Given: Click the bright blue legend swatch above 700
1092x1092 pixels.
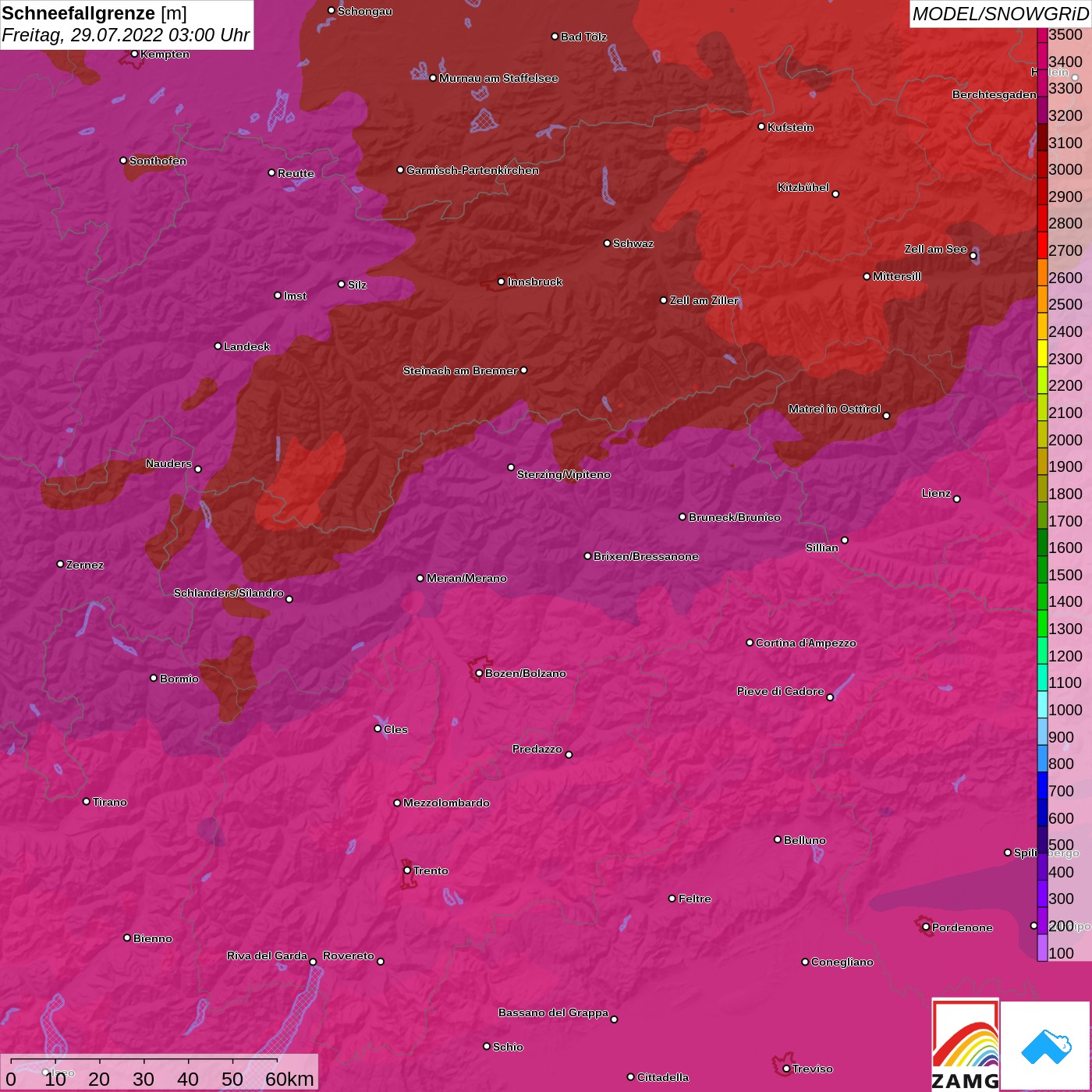Looking at the screenshot, I should pyautogui.click(x=1042, y=785).
